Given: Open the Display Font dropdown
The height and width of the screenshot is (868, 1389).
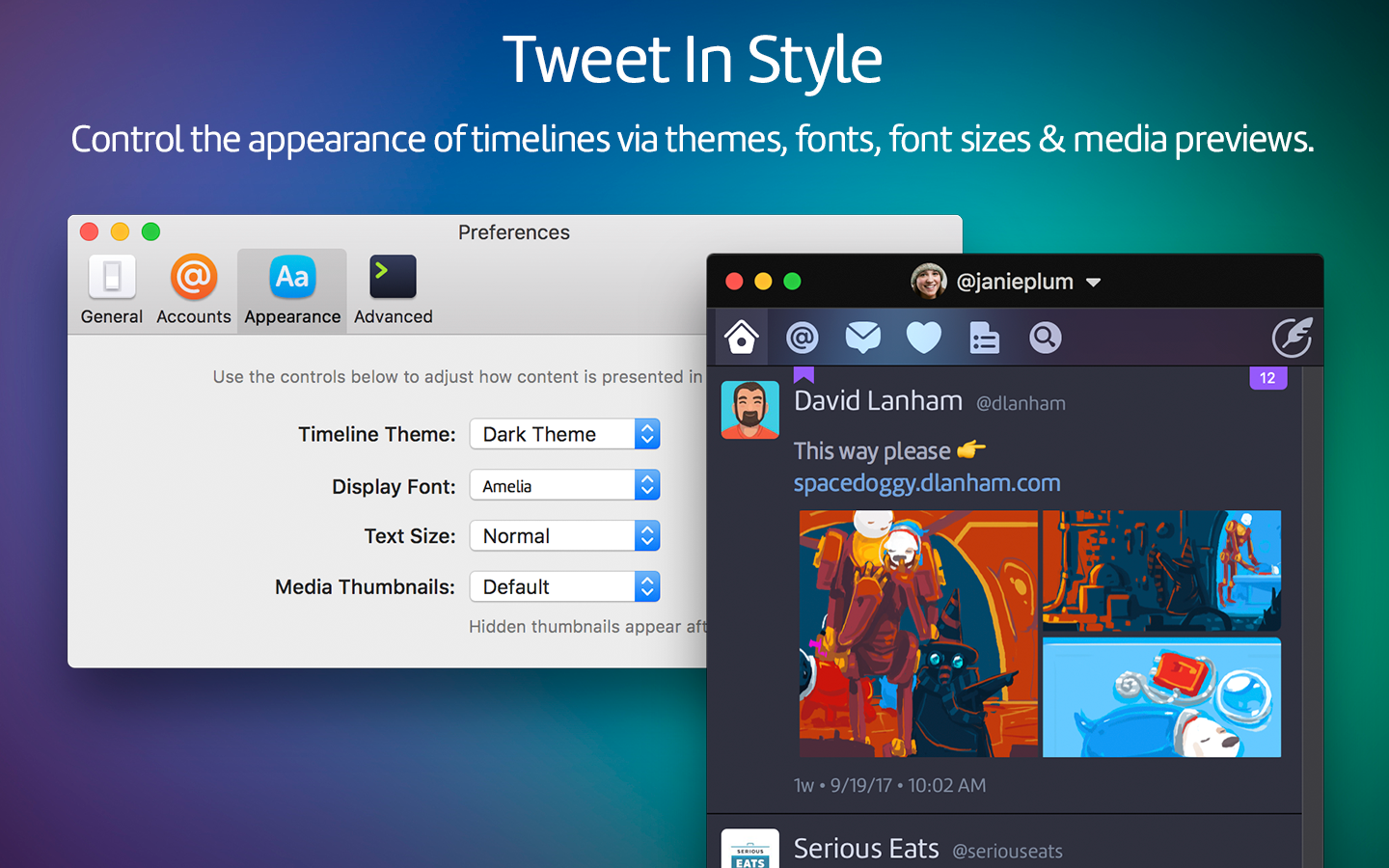Looking at the screenshot, I should [564, 485].
